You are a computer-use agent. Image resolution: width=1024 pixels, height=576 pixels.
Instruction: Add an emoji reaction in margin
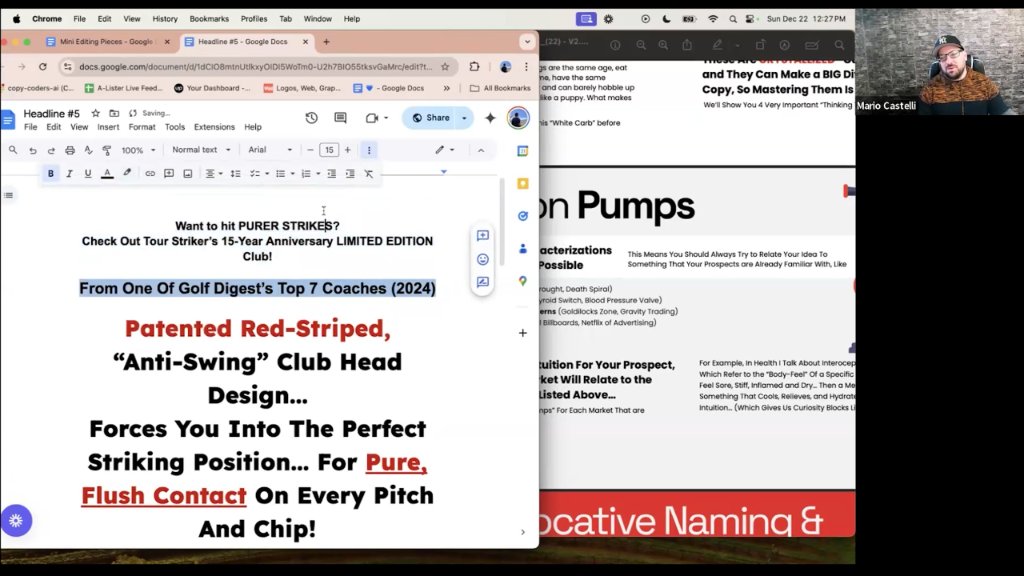click(483, 259)
